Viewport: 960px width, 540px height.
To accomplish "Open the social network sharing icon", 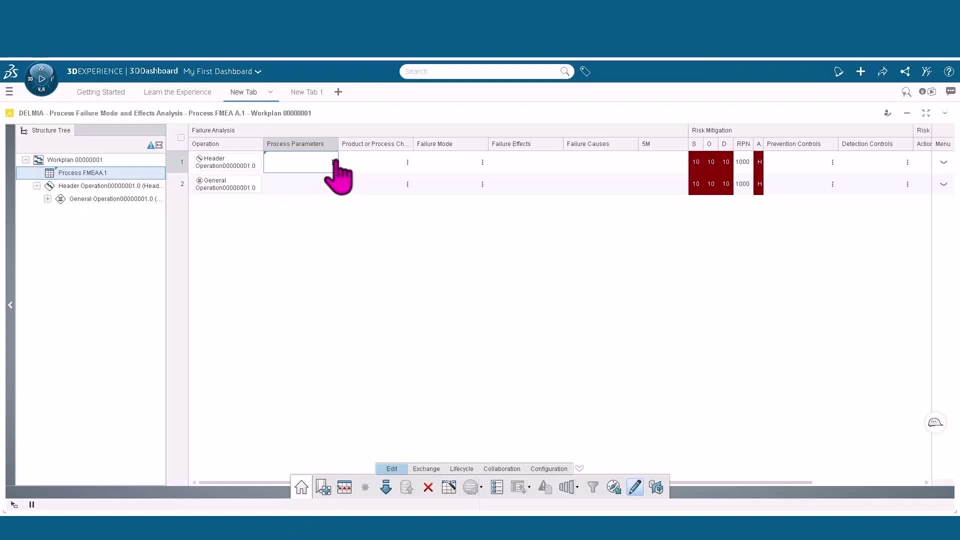I will [x=904, y=72].
